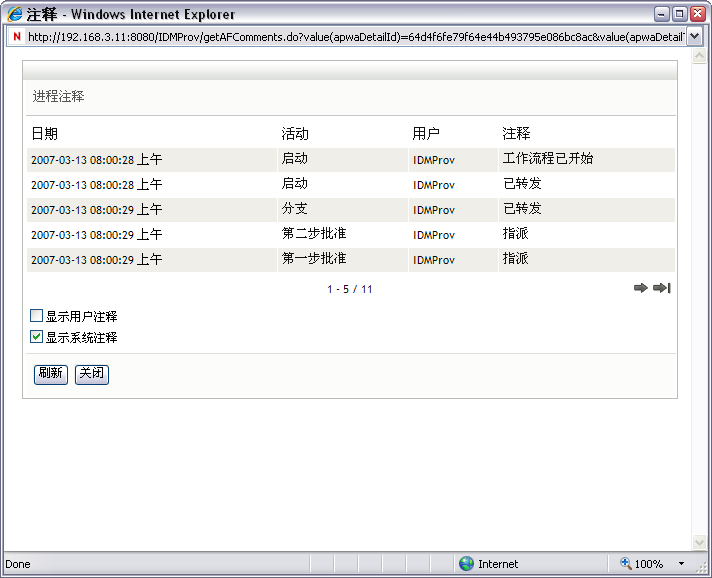Image resolution: width=712 pixels, height=578 pixels.
Task: Click Done status bar text
Action: (x=18, y=564)
